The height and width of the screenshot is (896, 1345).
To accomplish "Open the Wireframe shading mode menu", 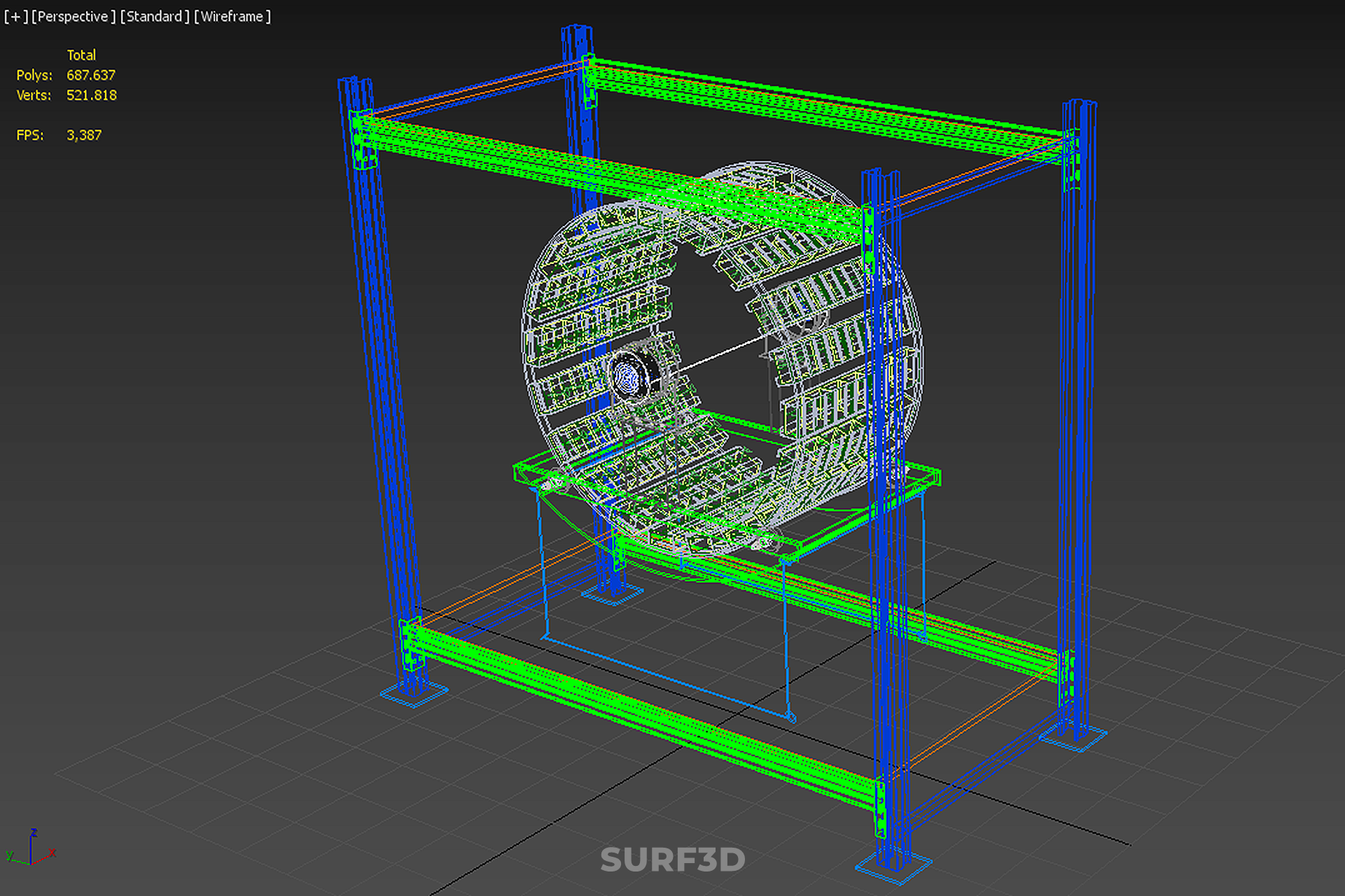I will [232, 16].
